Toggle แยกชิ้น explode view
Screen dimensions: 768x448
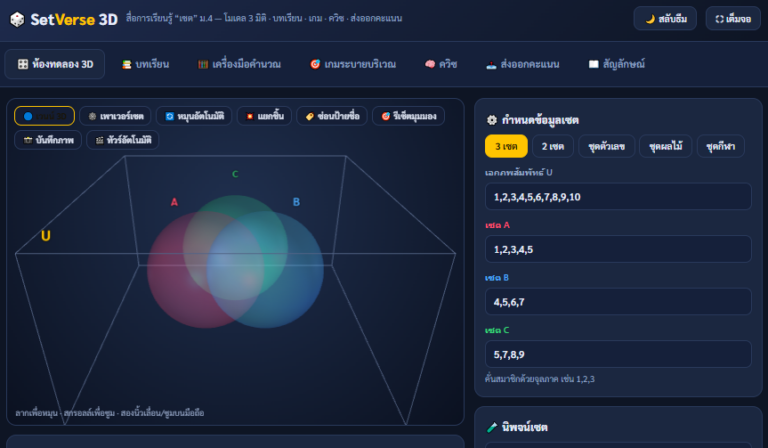click(x=264, y=116)
